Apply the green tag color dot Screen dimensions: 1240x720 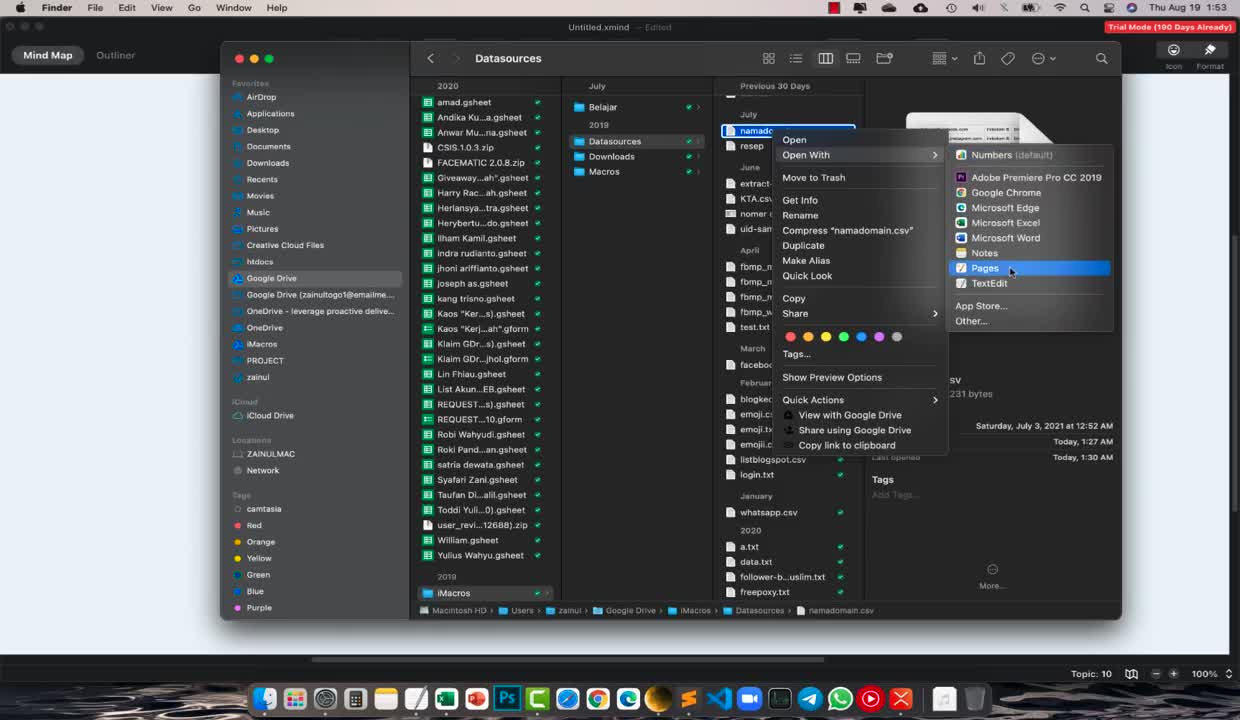(844, 337)
